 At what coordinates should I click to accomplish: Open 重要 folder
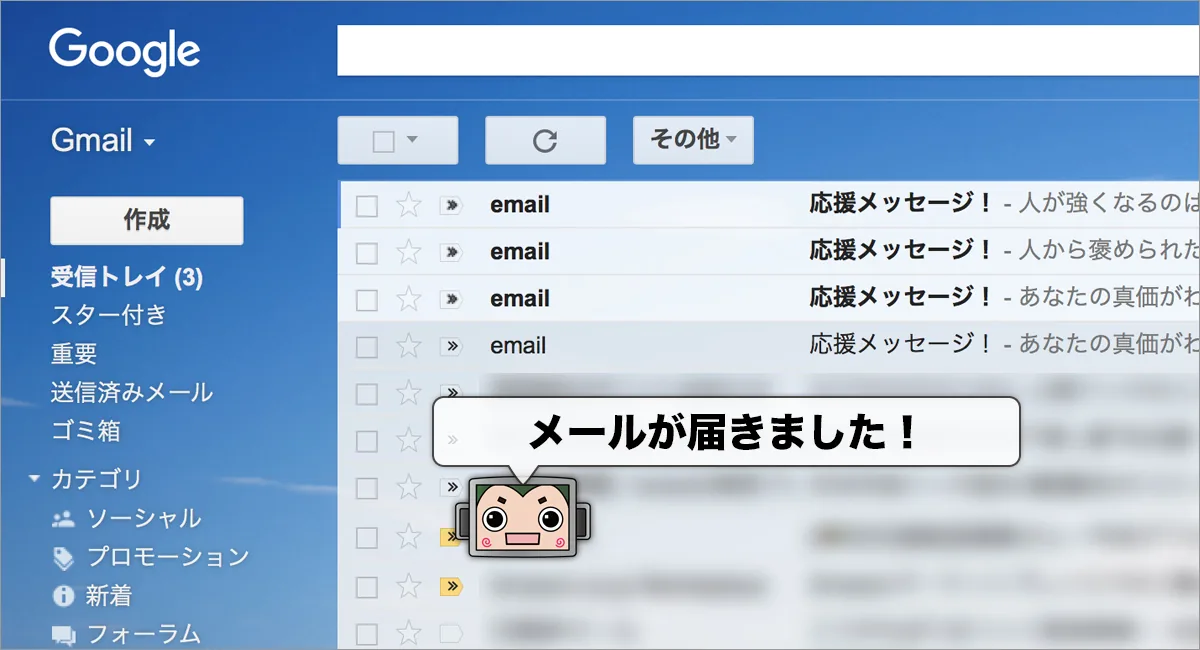pyautogui.click(x=74, y=354)
